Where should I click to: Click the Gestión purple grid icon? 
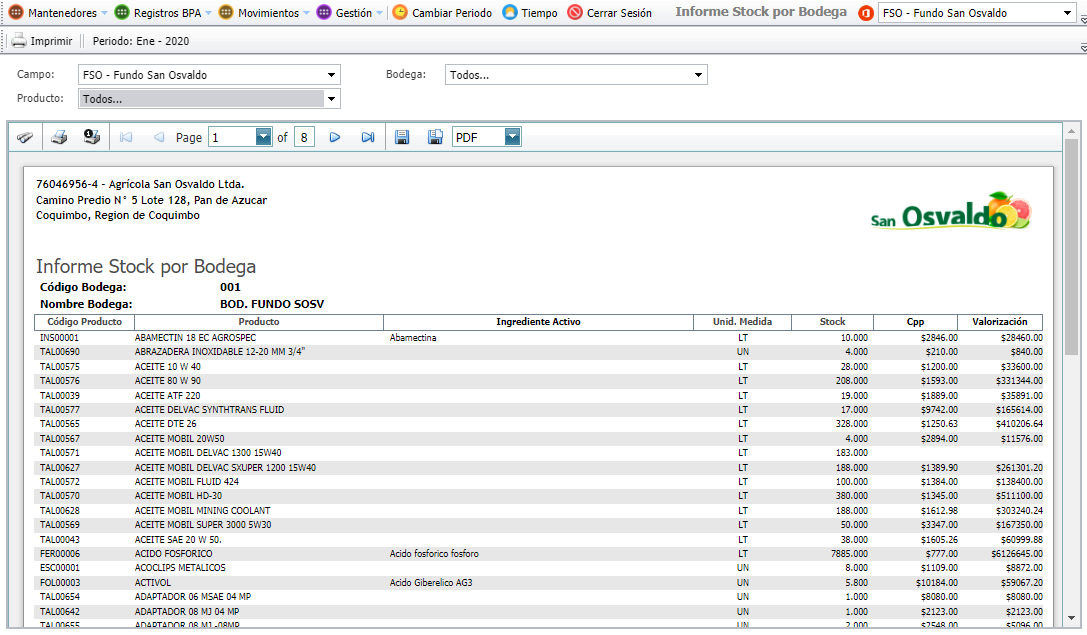click(324, 12)
